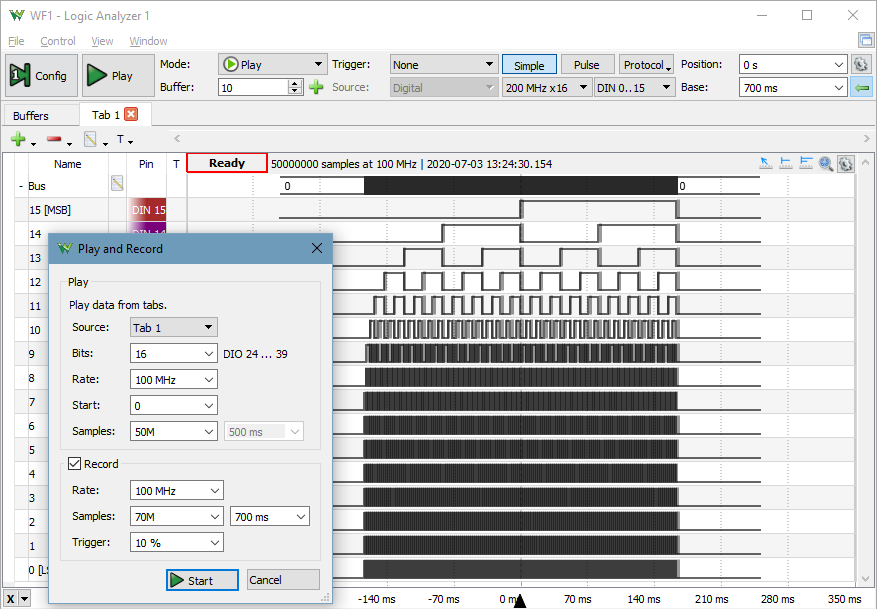This screenshot has height=609, width=877.
Task: Toggle Pulse trigger mode button
Action: click(x=586, y=65)
